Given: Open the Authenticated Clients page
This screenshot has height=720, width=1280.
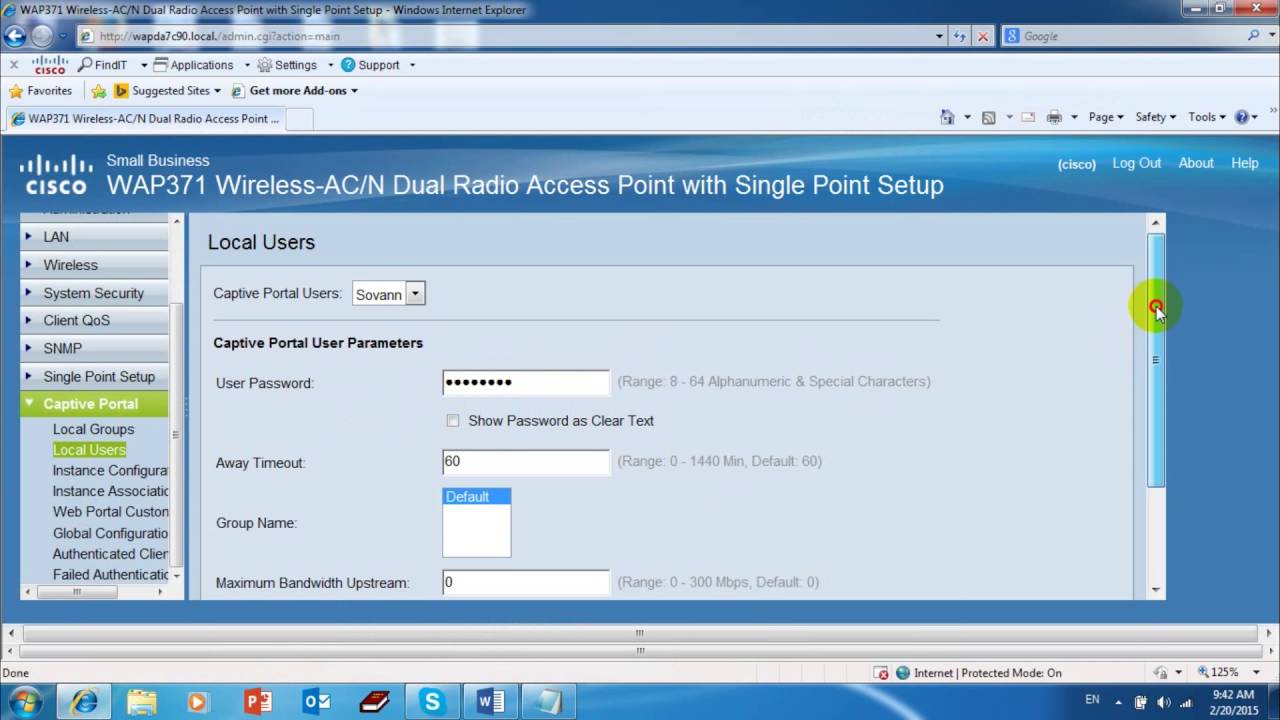Looking at the screenshot, I should point(110,553).
